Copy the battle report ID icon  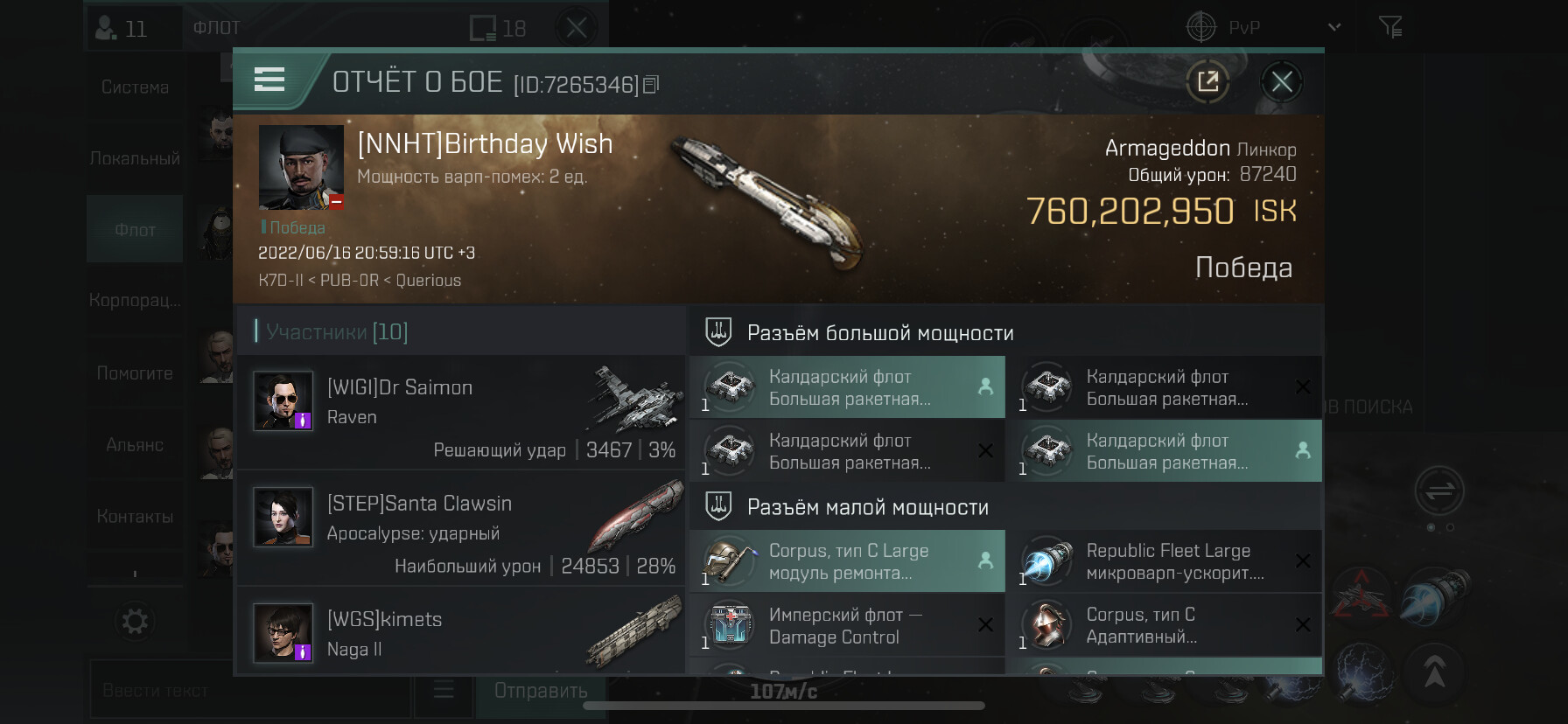650,85
